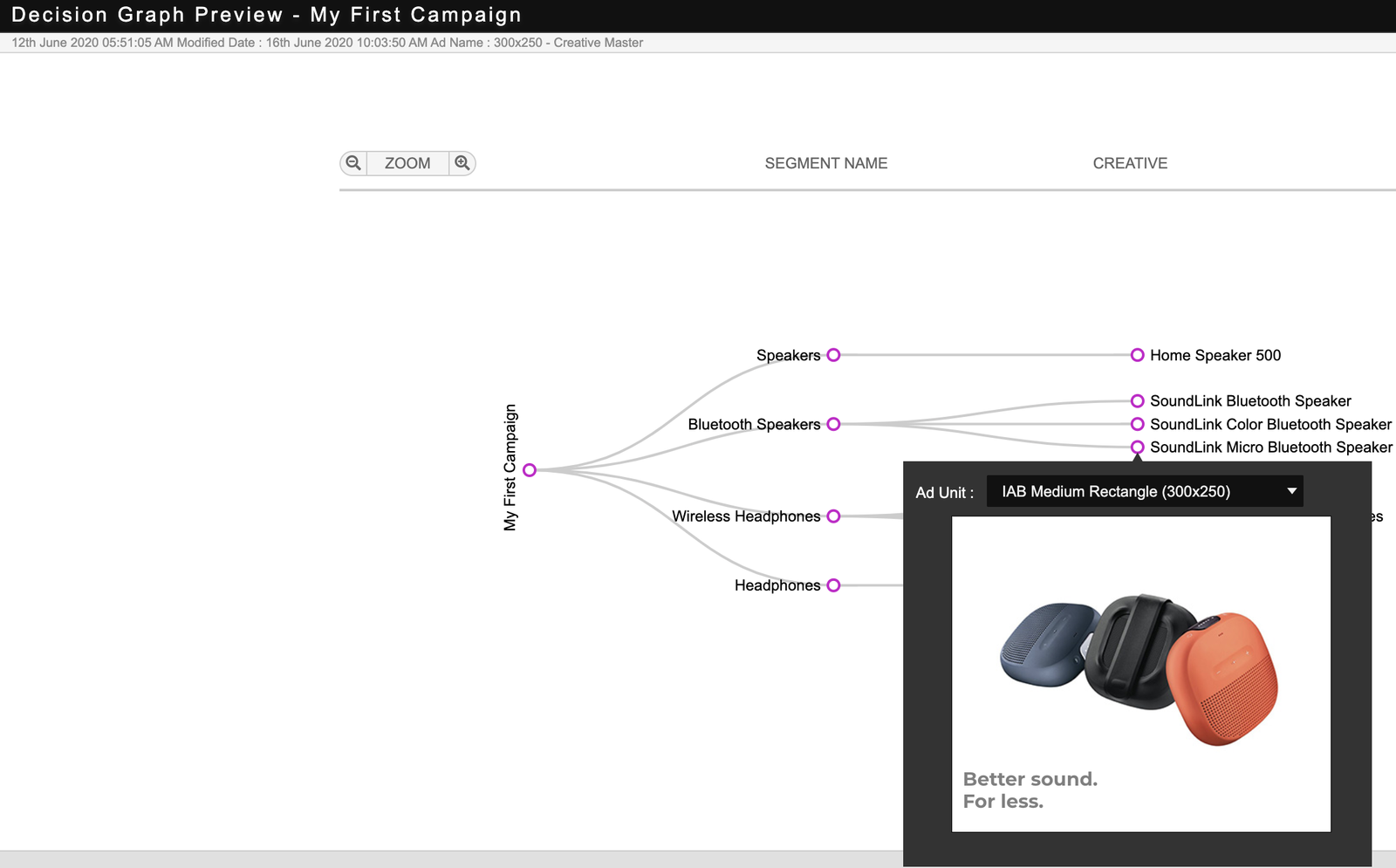Click the SoundLink Bluetooth Speaker label
Image resolution: width=1396 pixels, height=868 pixels.
pyautogui.click(x=1250, y=401)
